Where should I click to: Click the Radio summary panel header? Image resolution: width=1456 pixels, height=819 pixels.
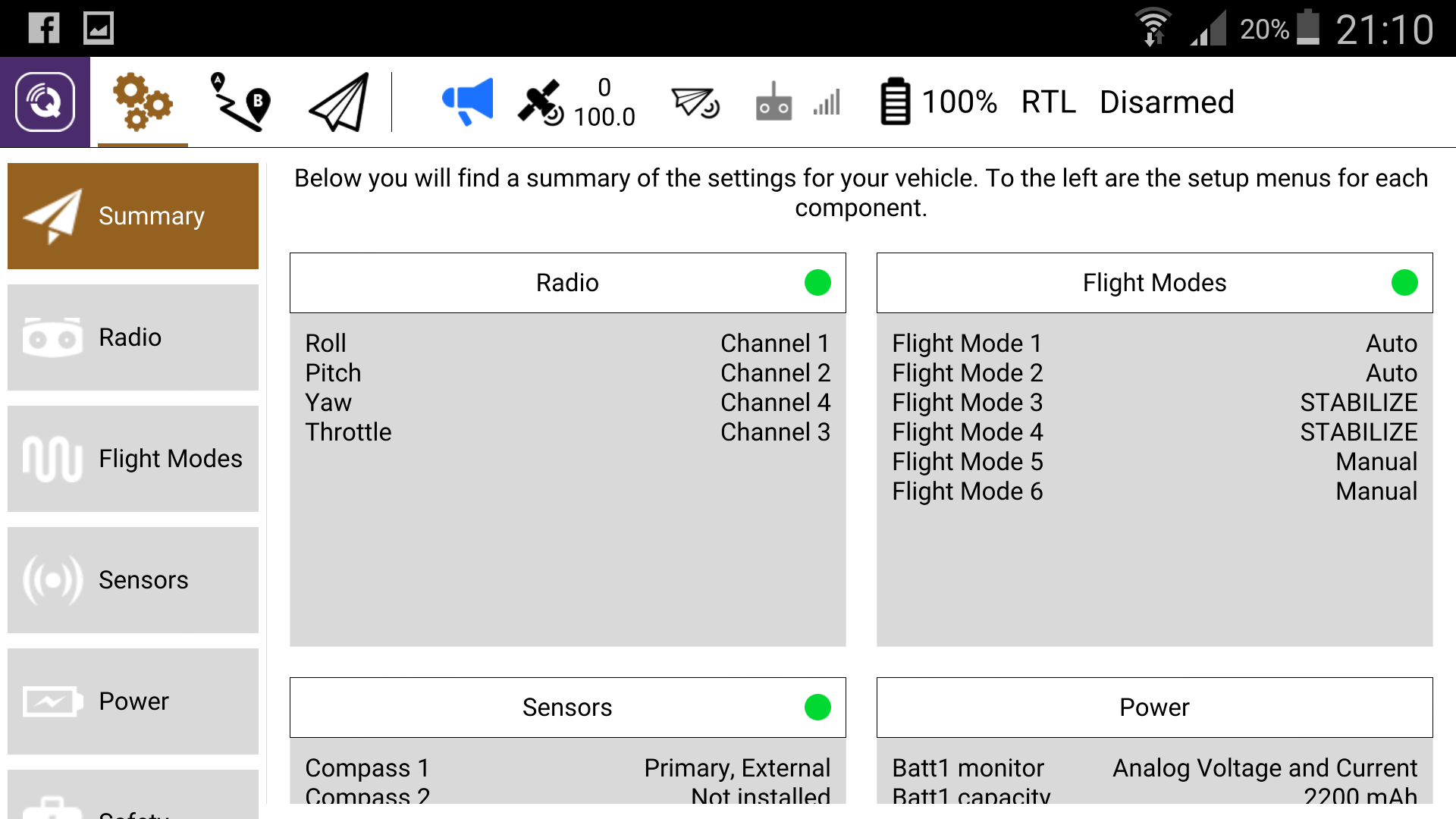click(x=567, y=283)
